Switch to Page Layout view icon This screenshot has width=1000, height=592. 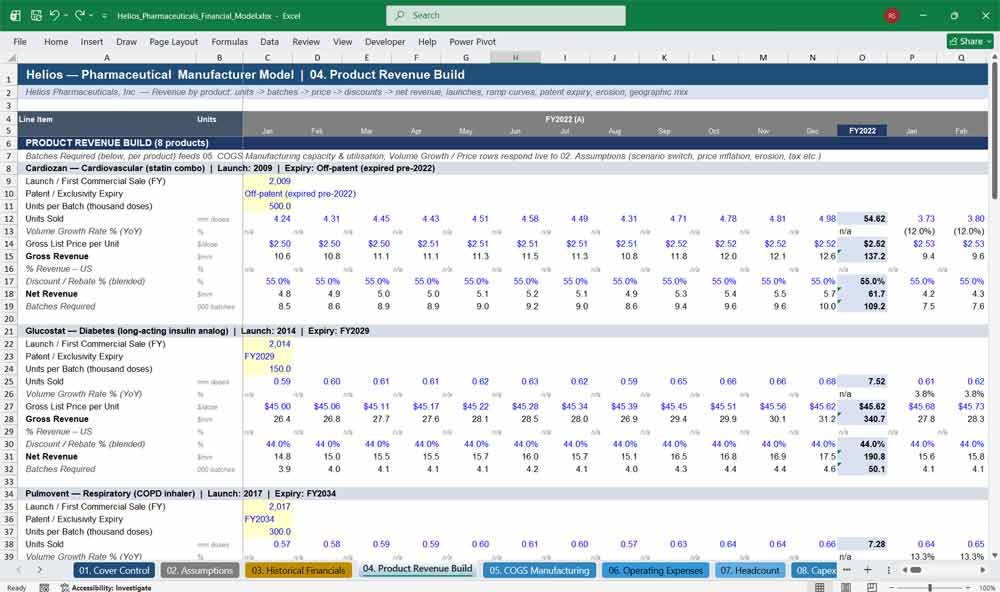pyautogui.click(x=846, y=587)
